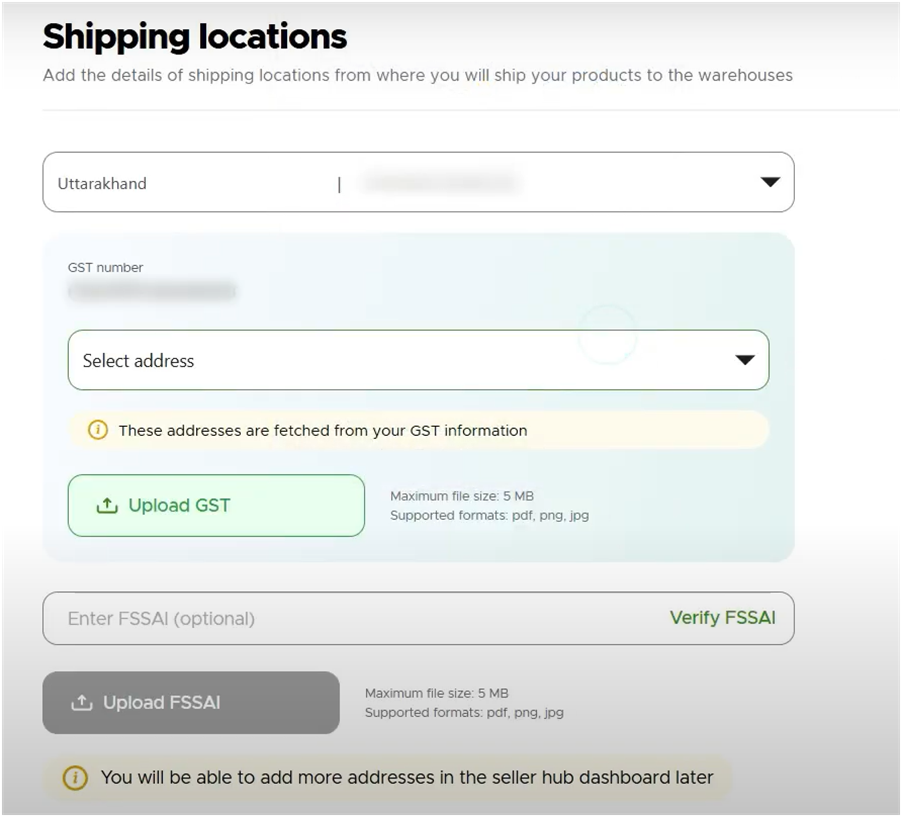Click the Upload GST button
The width and height of the screenshot is (902, 817).
point(216,506)
